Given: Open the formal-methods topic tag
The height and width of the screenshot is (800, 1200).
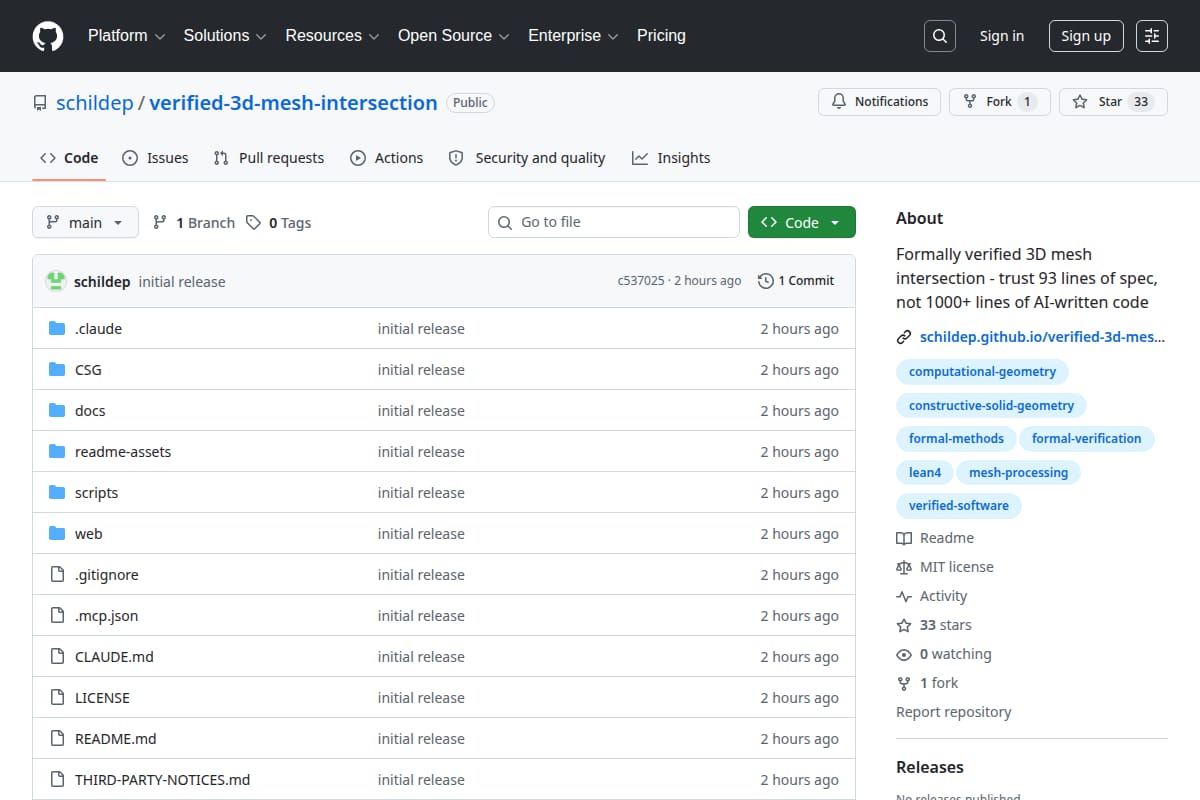Looking at the screenshot, I should point(956,439).
